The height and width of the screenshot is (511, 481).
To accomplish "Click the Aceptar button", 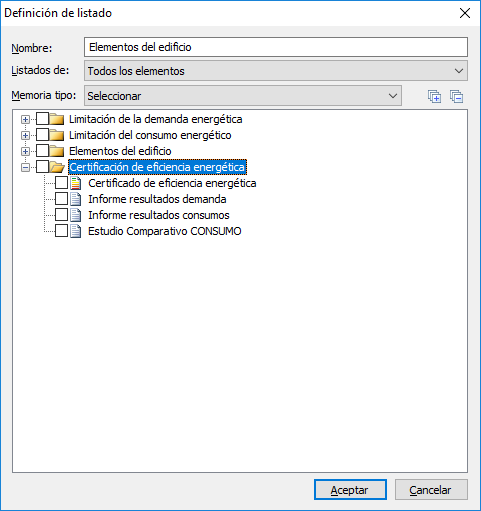I will 350,490.
